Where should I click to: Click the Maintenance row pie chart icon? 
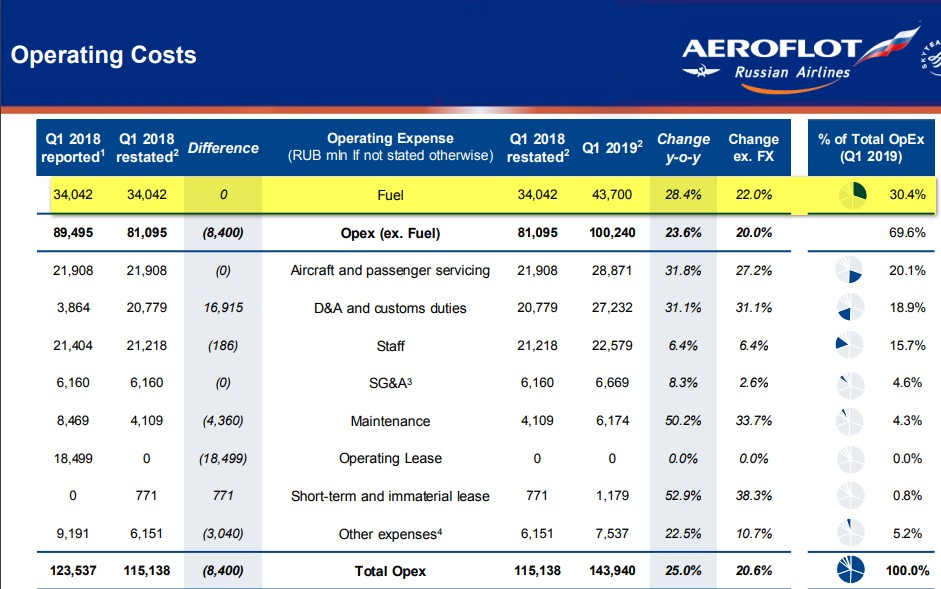(x=850, y=421)
